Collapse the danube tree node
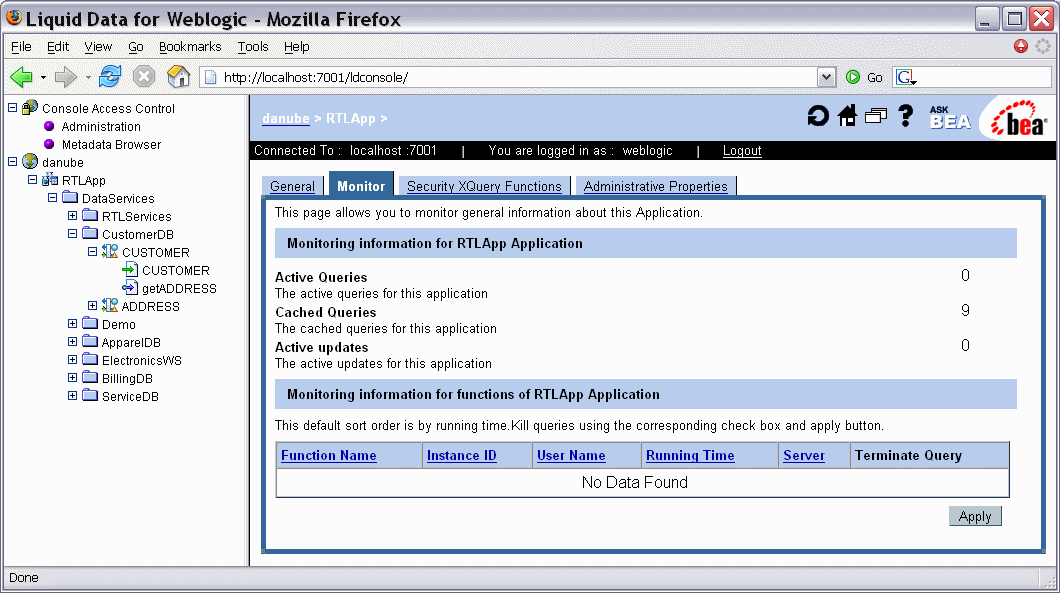Image resolution: width=1060 pixels, height=593 pixels. 12,162
